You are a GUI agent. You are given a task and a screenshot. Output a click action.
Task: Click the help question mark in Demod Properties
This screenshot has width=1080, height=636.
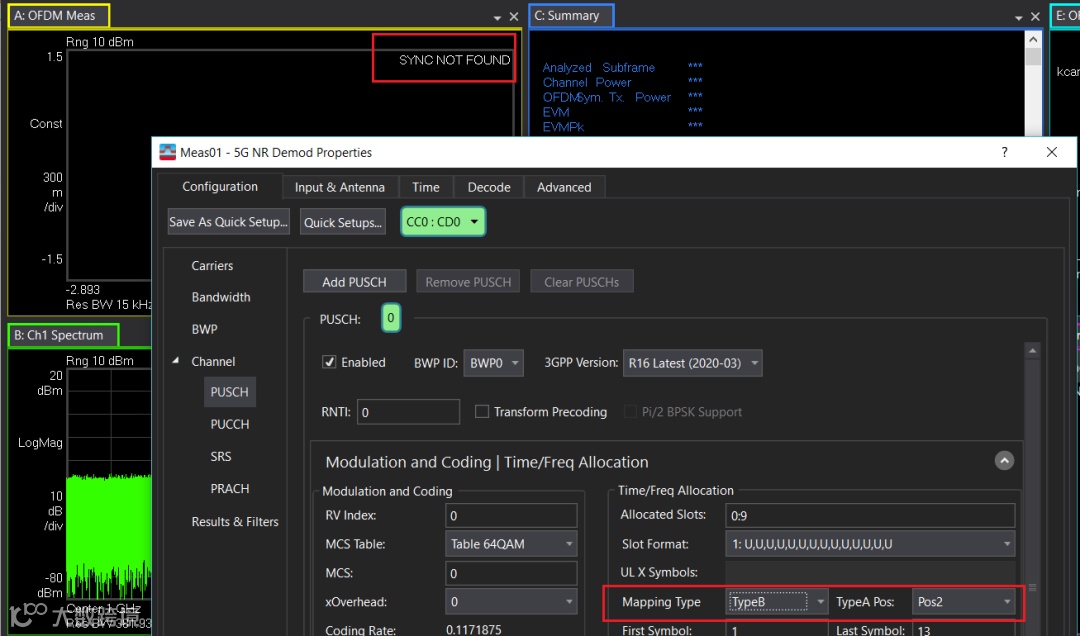[1004, 152]
